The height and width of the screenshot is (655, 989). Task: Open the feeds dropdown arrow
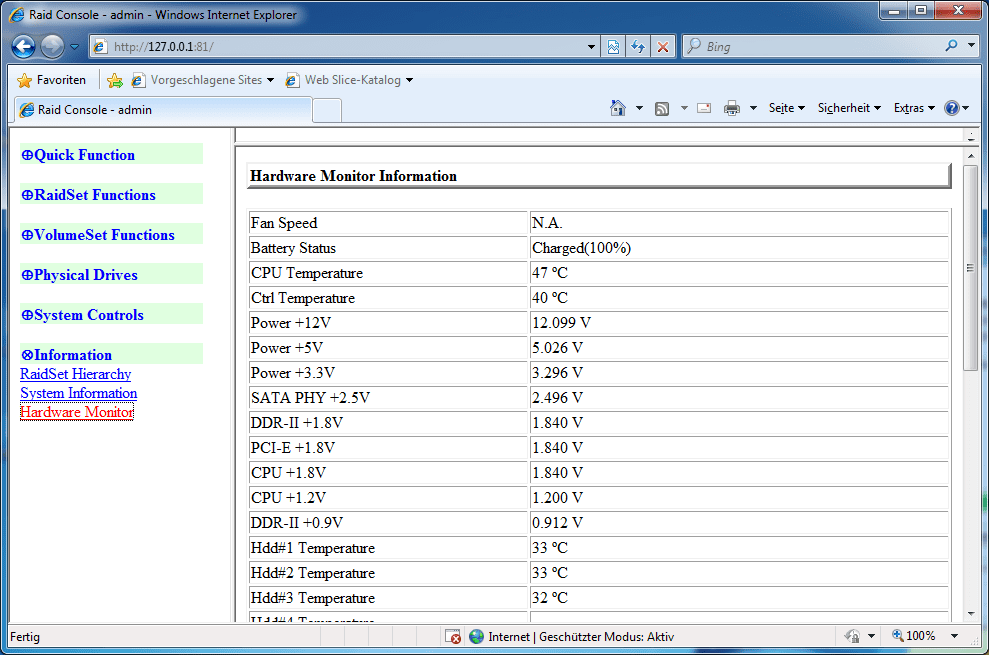684,109
